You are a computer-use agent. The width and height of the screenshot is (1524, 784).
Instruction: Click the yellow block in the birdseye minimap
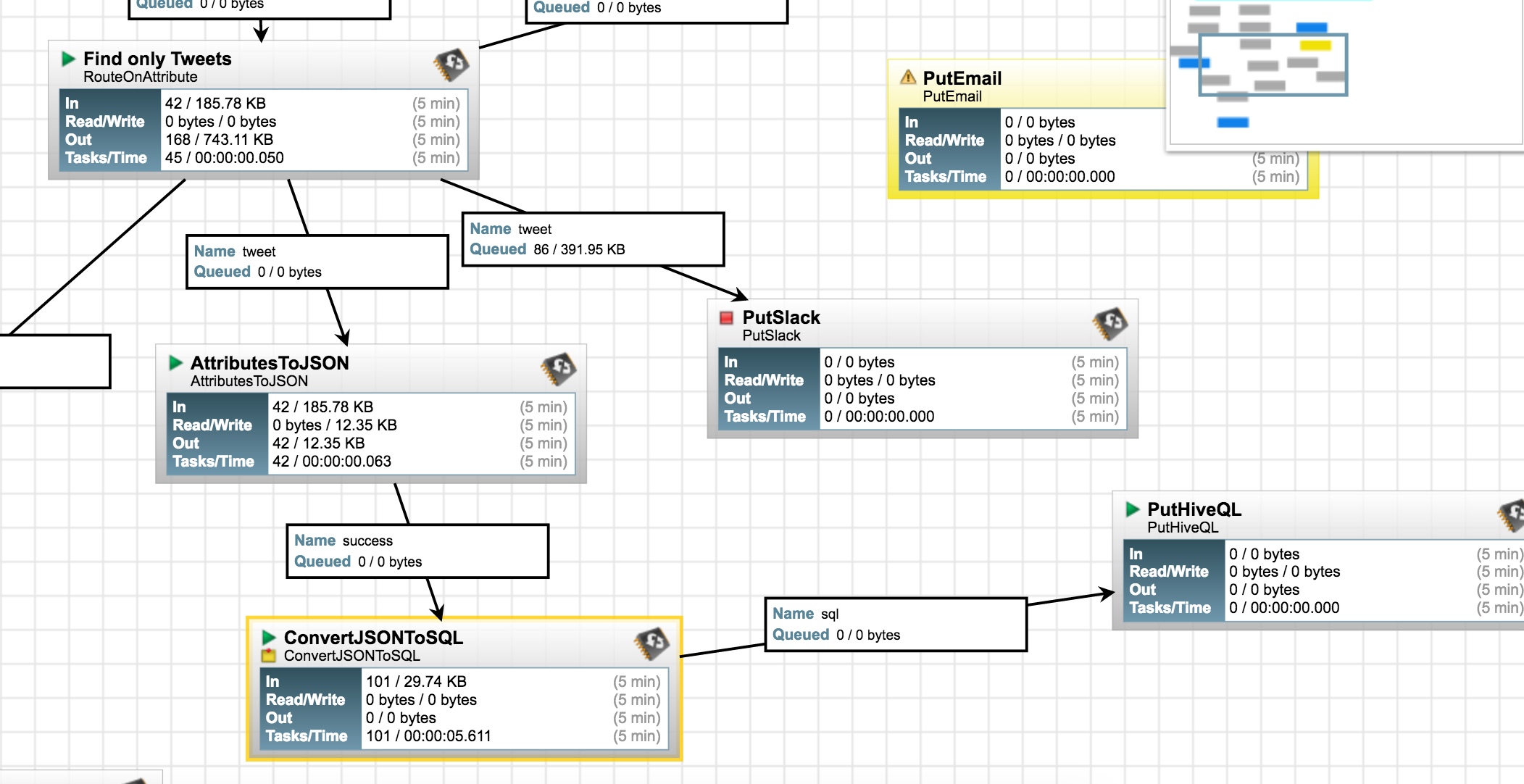[x=1315, y=46]
